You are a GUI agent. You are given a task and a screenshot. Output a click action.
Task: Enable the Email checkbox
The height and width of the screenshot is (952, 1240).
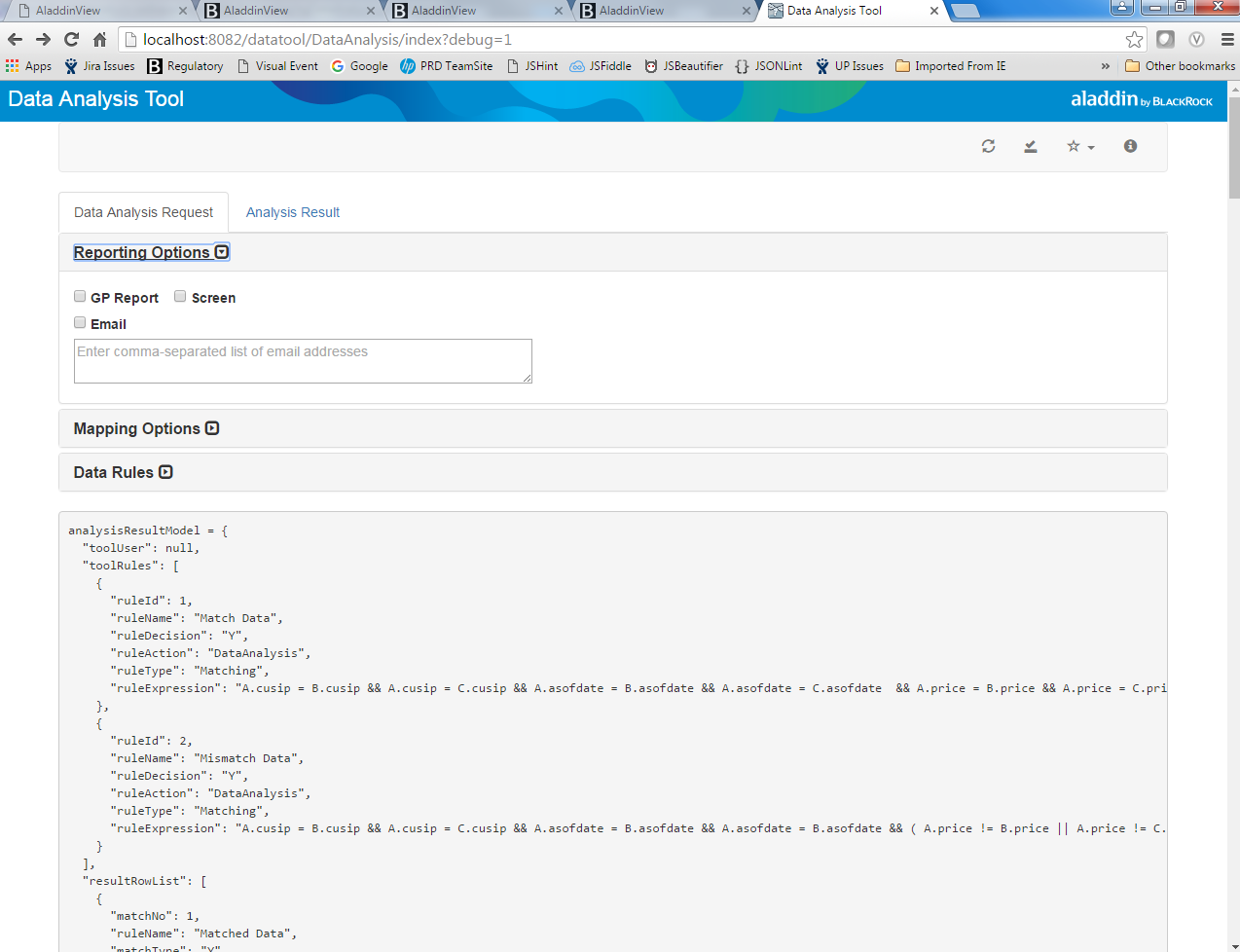point(80,323)
